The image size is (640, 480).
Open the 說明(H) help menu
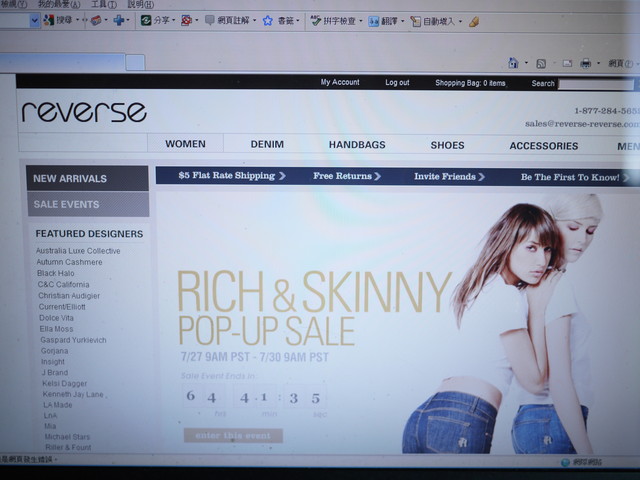(140, 4)
